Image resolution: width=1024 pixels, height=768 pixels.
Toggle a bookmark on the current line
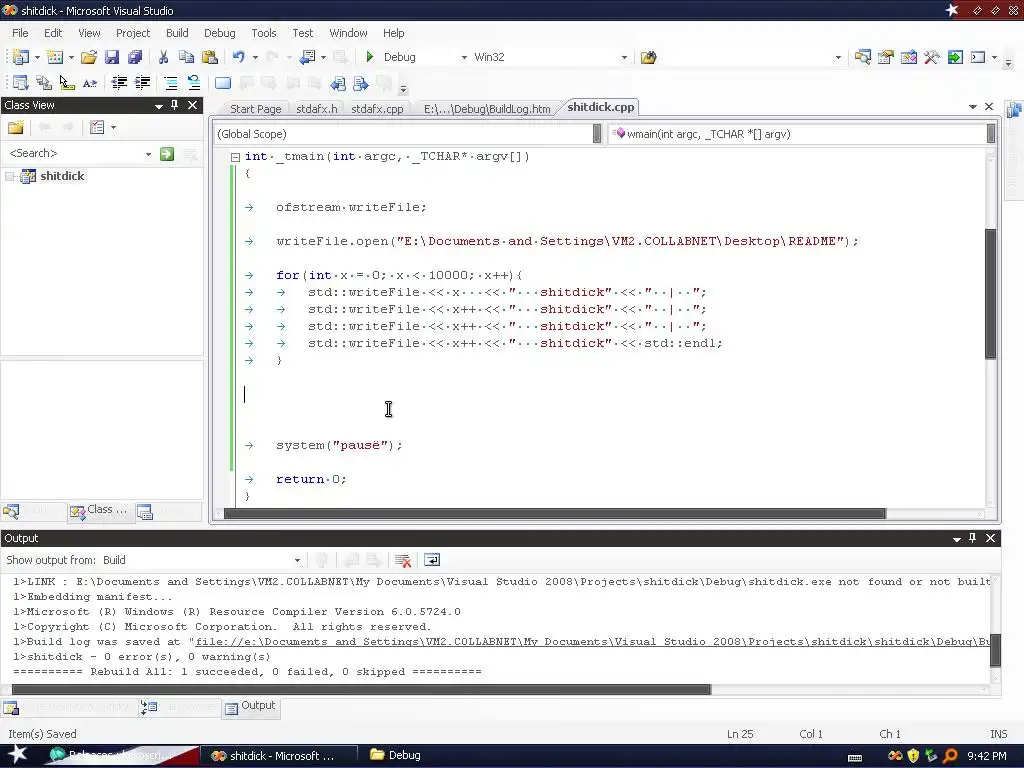click(223, 83)
